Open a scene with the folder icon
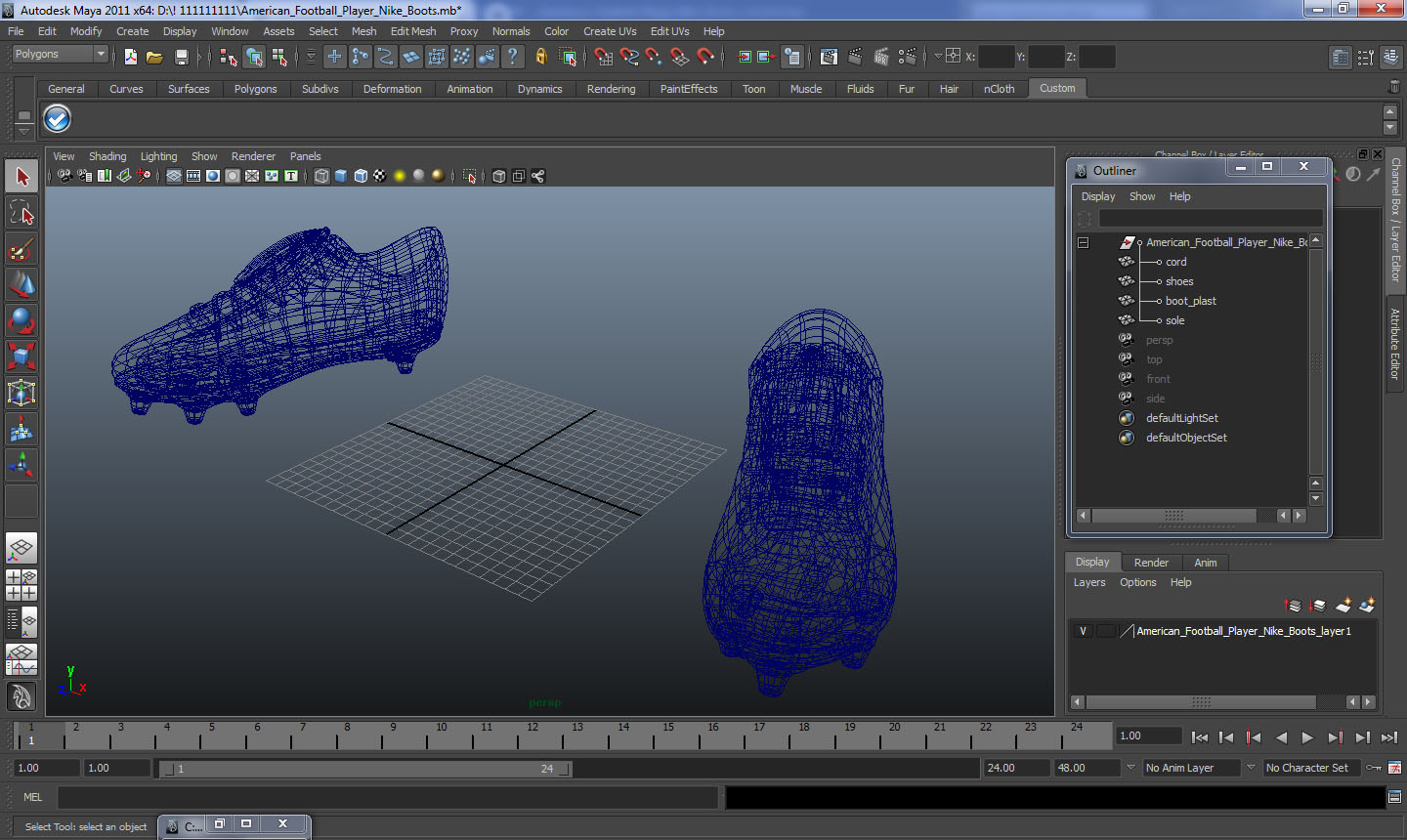The height and width of the screenshot is (840, 1407). [154, 57]
